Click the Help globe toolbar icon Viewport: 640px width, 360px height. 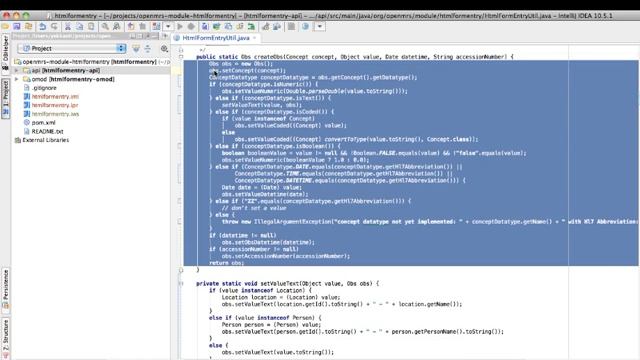click(305, 27)
